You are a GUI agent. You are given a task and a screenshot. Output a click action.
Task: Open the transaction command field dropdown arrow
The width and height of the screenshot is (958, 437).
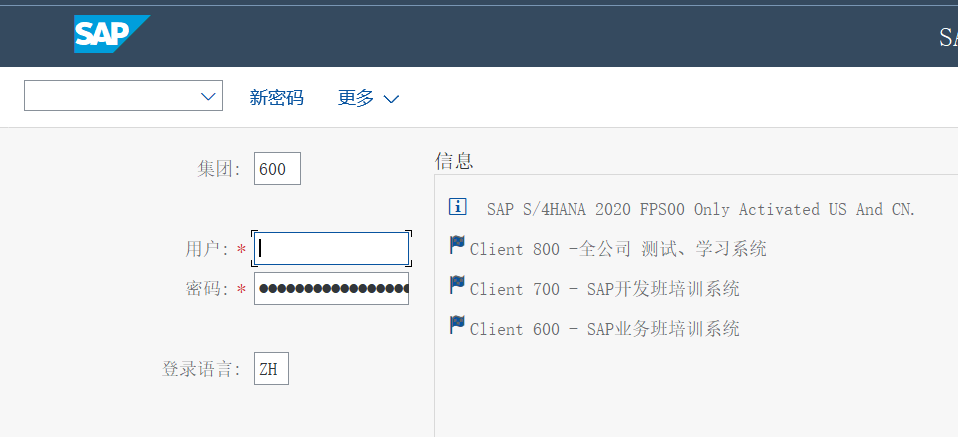click(x=208, y=97)
